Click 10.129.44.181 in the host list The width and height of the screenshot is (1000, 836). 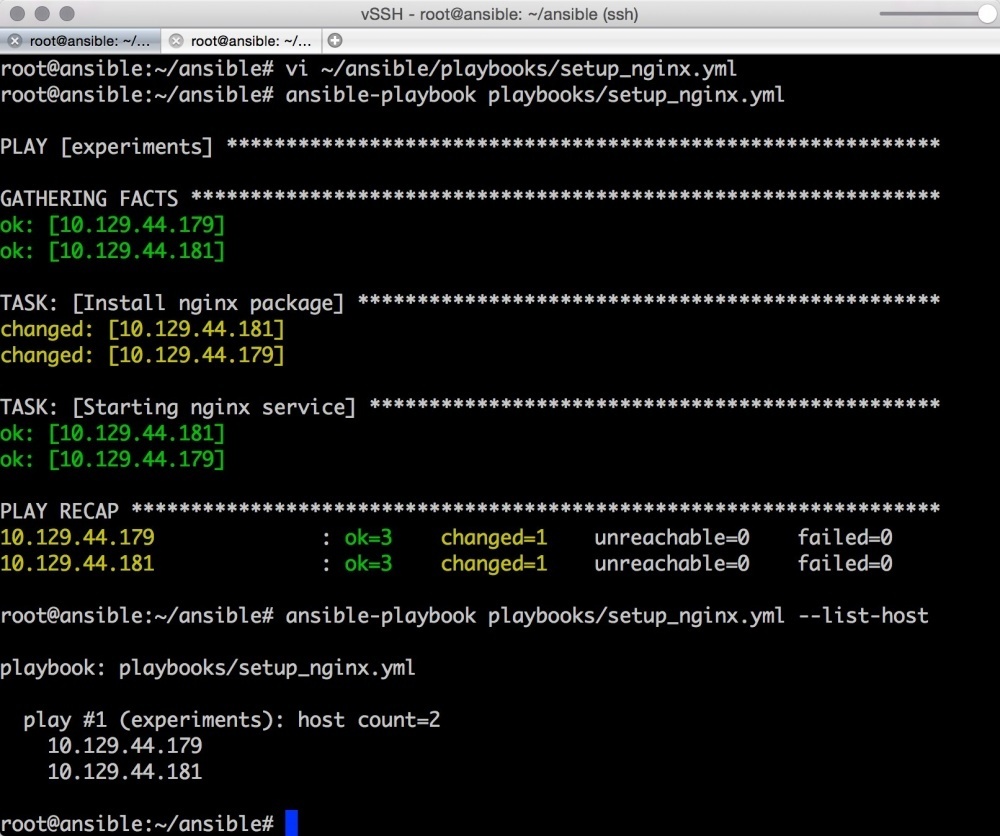point(124,772)
